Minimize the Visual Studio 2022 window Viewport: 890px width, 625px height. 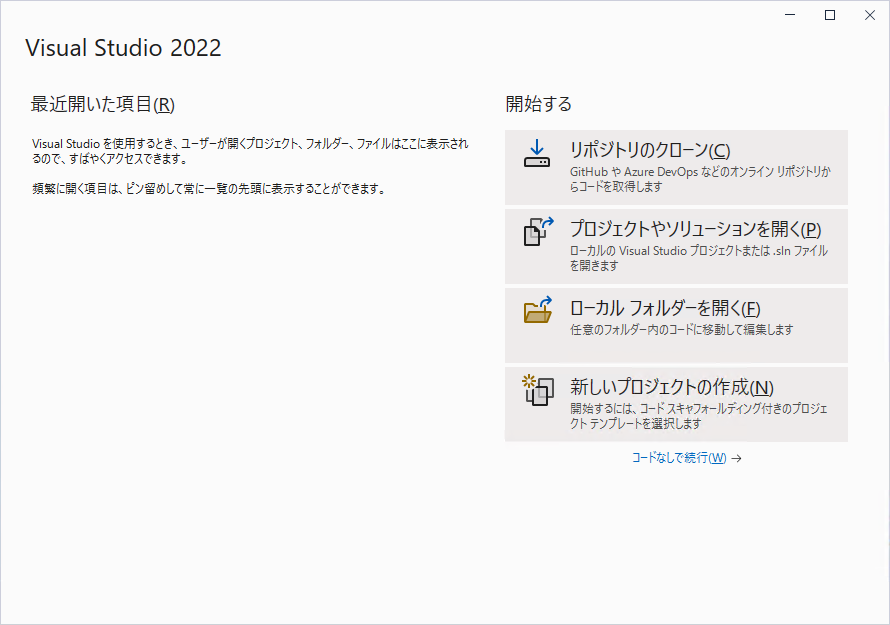[x=790, y=15]
